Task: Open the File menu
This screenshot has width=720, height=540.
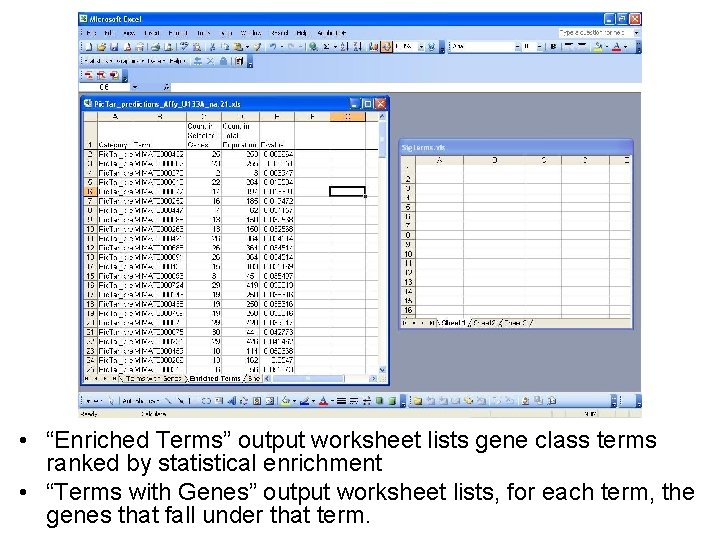Action: click(91, 33)
